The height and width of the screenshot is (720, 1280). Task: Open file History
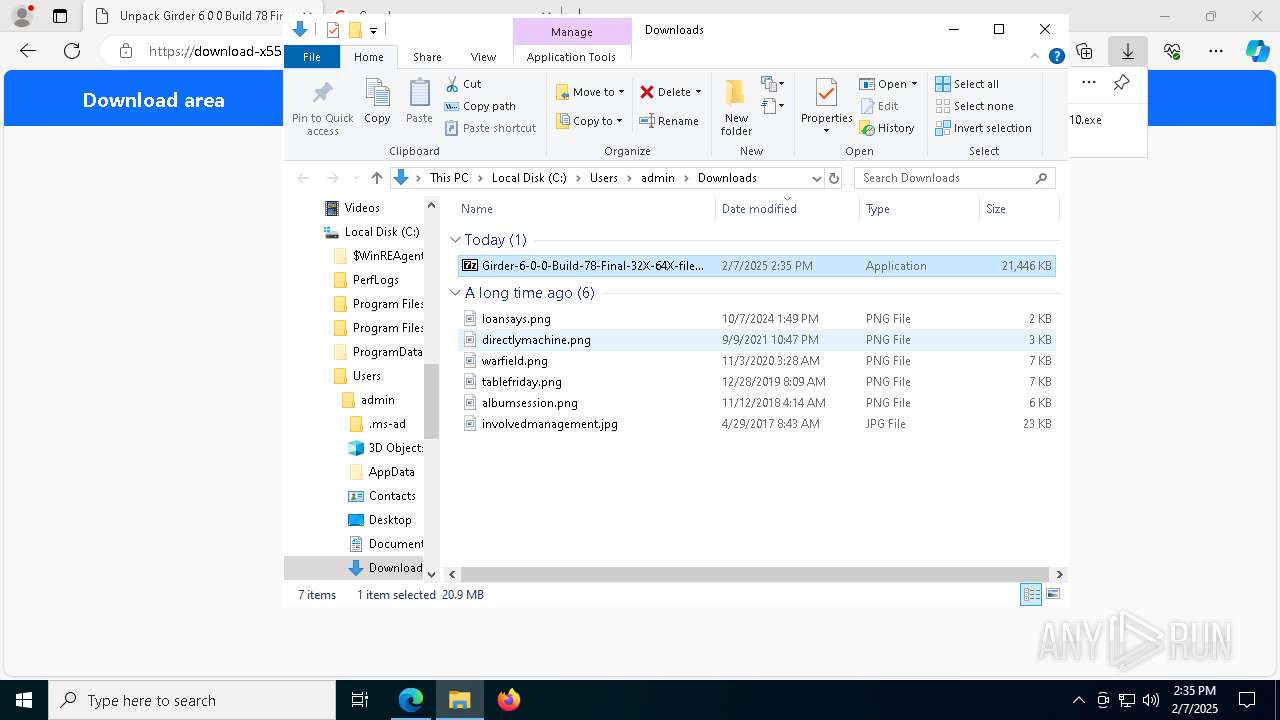pos(887,128)
